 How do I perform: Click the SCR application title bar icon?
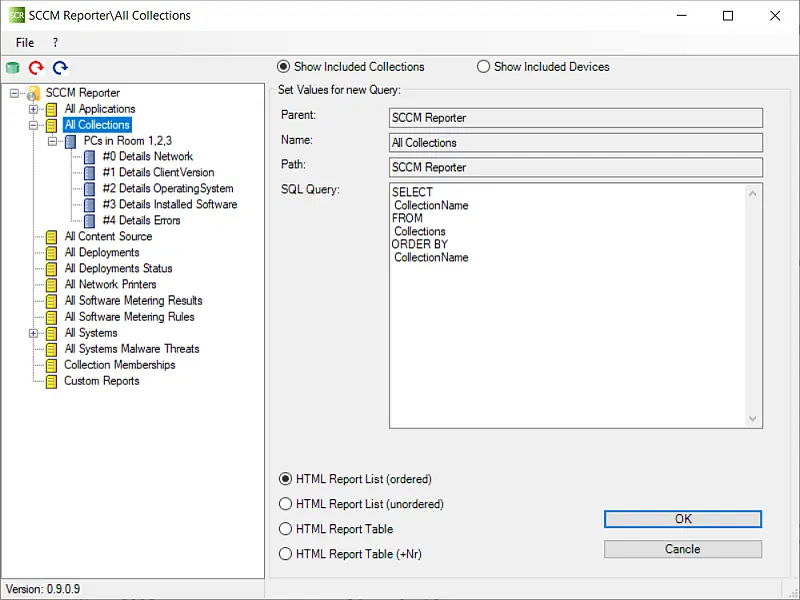click(x=16, y=15)
